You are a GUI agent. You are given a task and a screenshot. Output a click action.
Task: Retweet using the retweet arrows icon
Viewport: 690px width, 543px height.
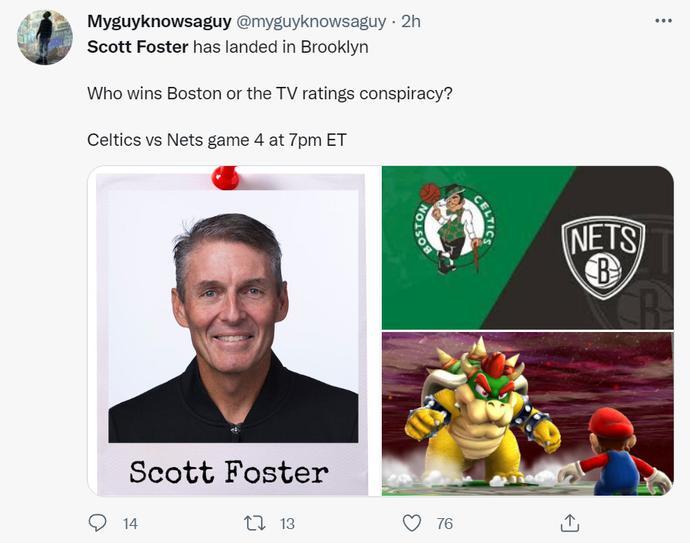[x=254, y=522]
